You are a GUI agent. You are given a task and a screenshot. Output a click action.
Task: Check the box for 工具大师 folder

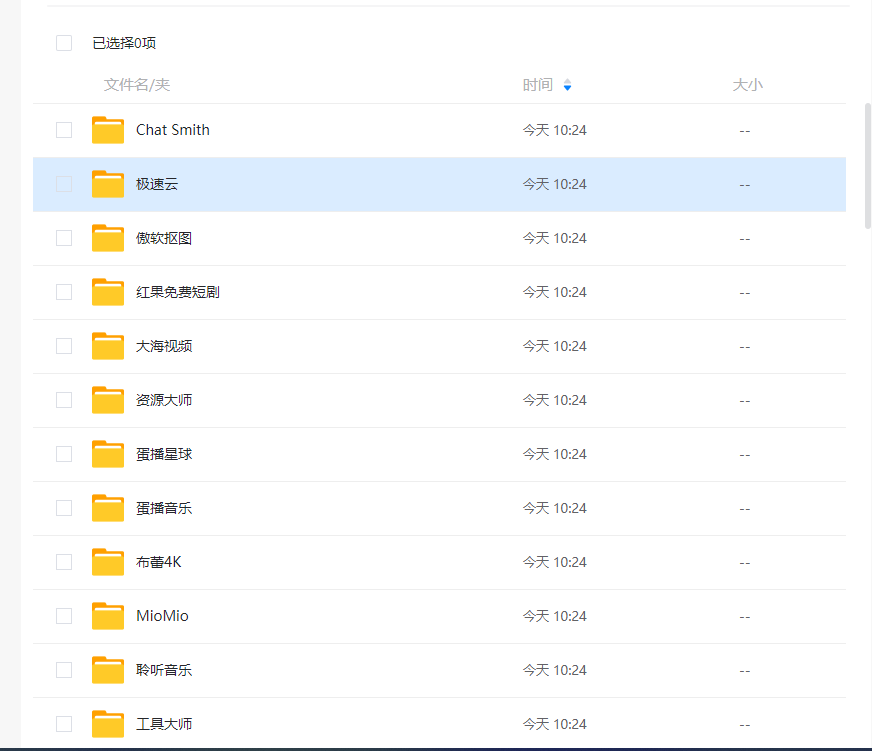[x=64, y=724]
